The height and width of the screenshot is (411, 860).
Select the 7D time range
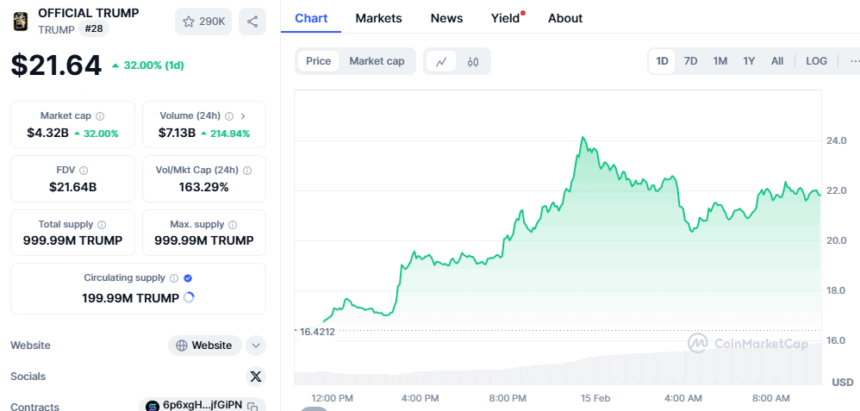coord(691,61)
